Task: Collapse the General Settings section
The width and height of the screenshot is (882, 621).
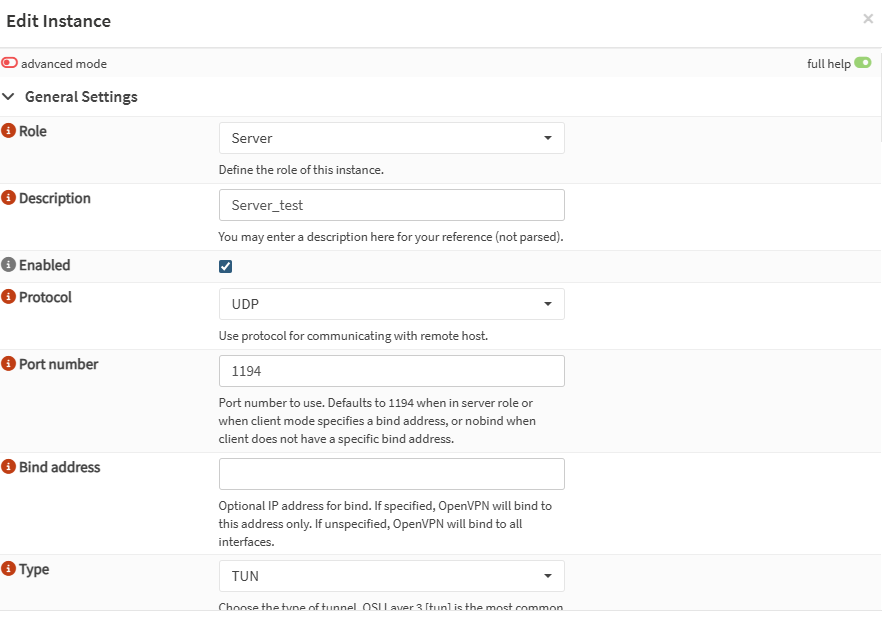Action: (9, 97)
